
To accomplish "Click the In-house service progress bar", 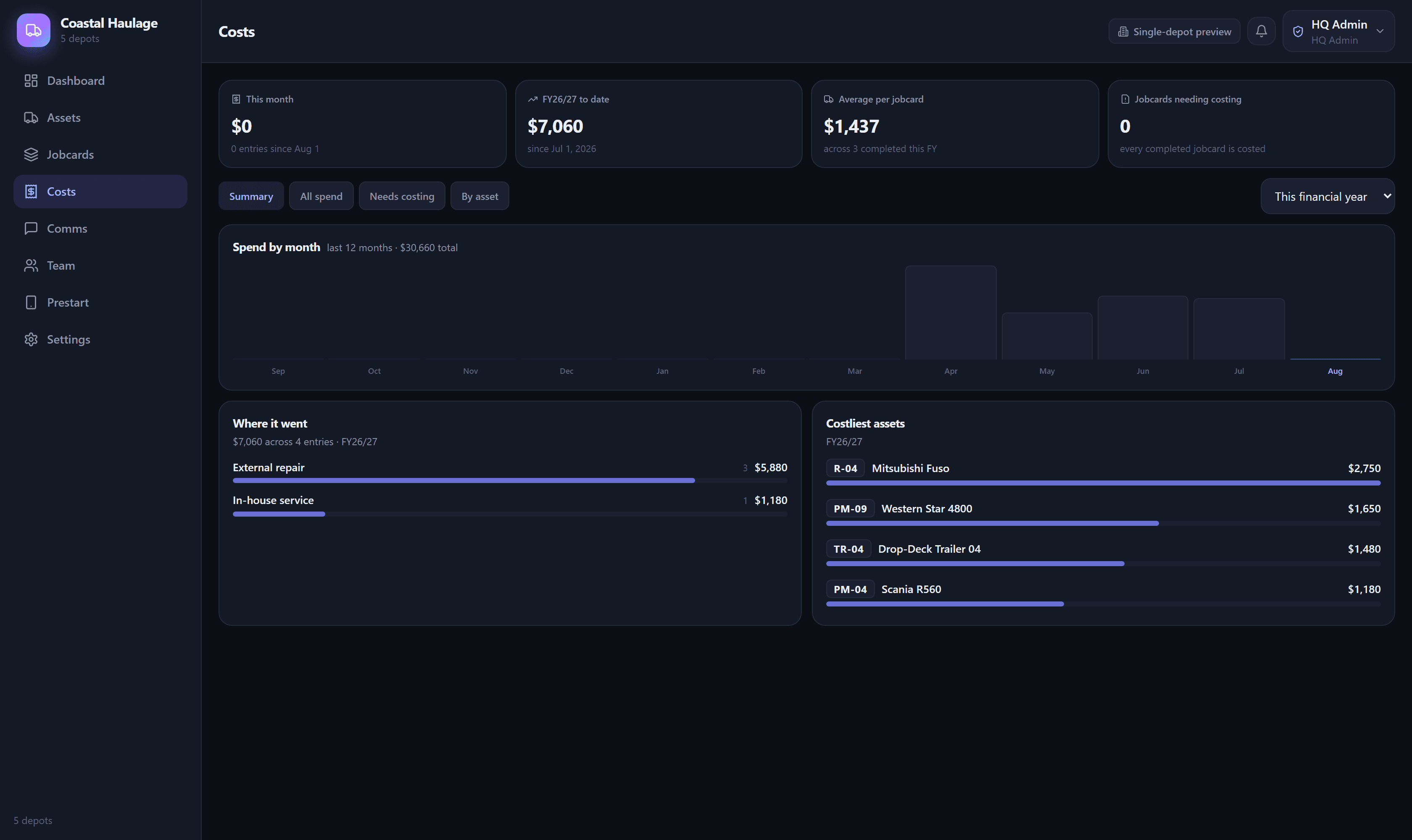I will (510, 514).
